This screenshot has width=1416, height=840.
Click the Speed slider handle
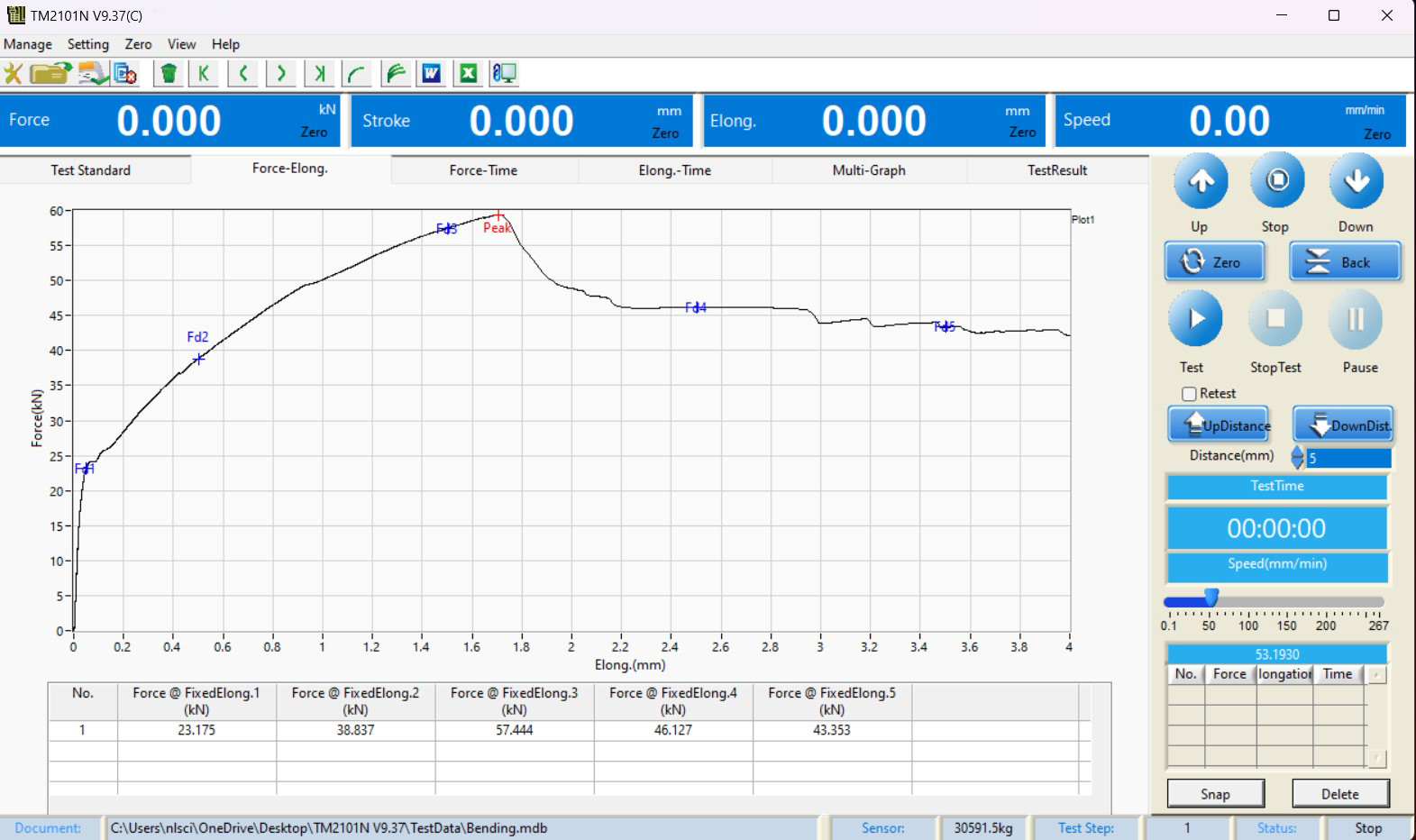click(x=1212, y=598)
